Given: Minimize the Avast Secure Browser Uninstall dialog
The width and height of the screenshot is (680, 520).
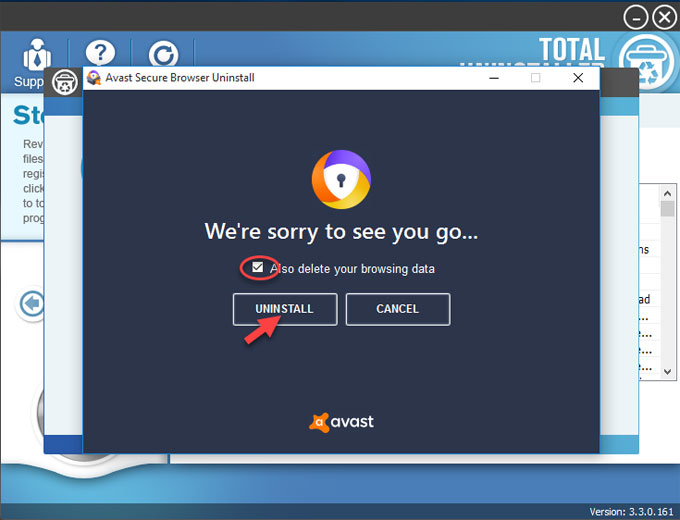Looking at the screenshot, I should [494, 78].
